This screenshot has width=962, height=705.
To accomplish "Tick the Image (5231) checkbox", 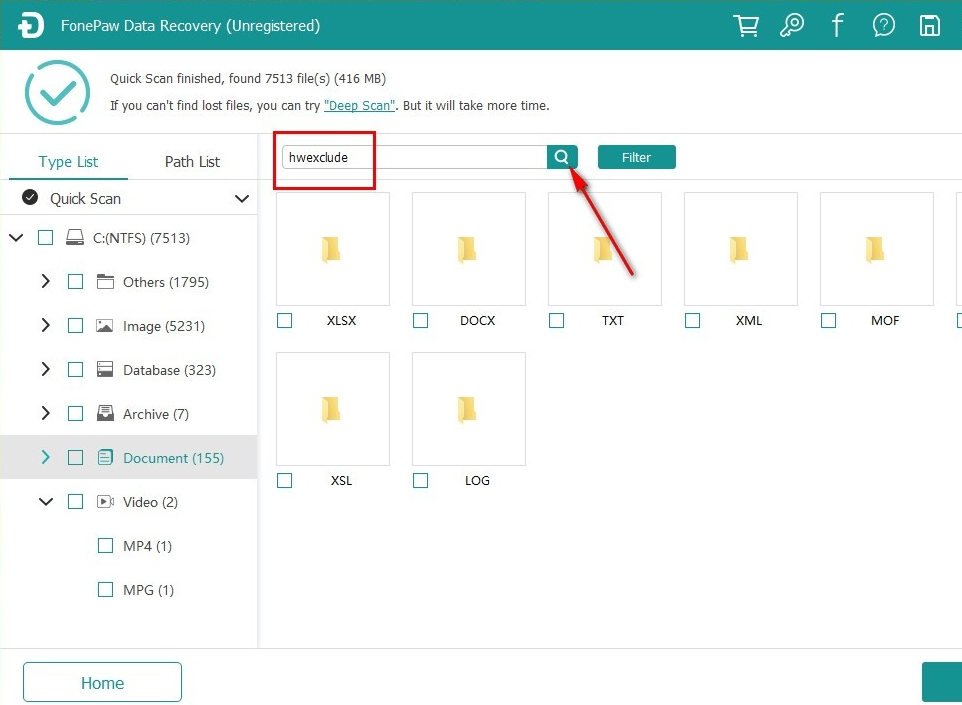I will (x=75, y=325).
